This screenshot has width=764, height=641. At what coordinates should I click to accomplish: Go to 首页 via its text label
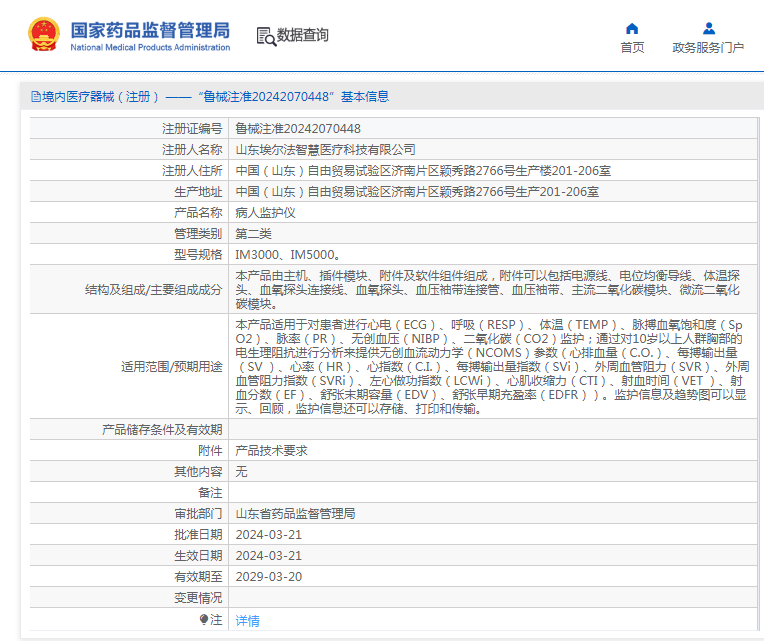click(x=632, y=47)
